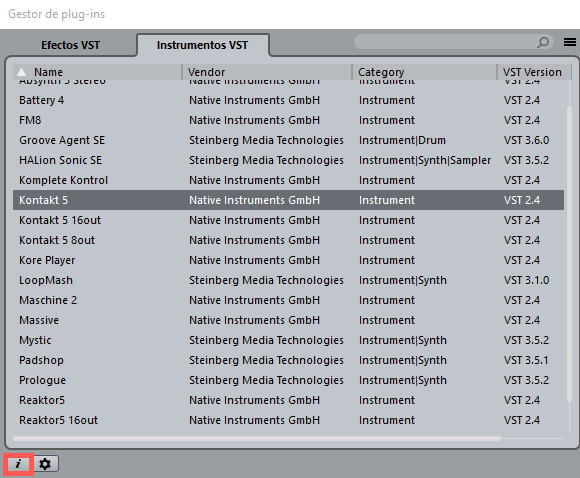Select the Reaktor5 plug-in name
Viewport: 580px width, 478px height.
(x=42, y=400)
